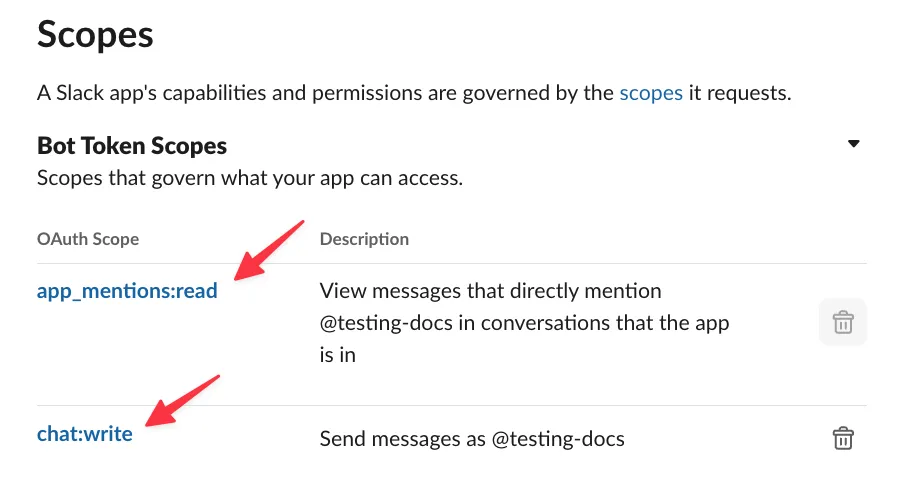
Task: Open the app_mentions:read scope link
Action: point(127,292)
